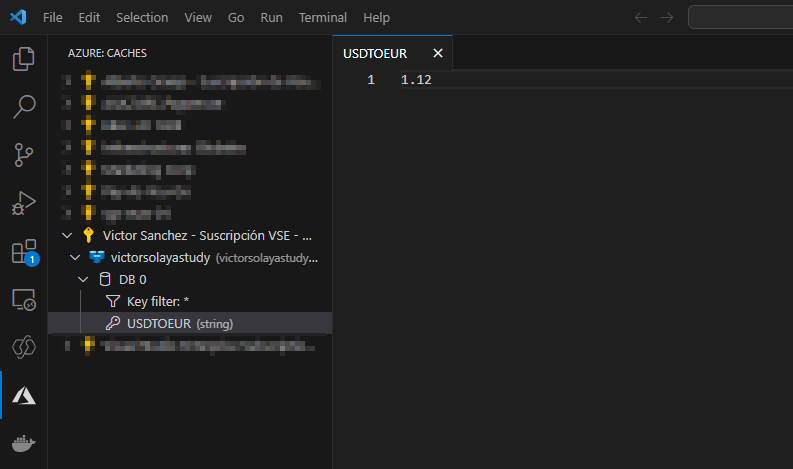Click the Key filter: * row

190,302
